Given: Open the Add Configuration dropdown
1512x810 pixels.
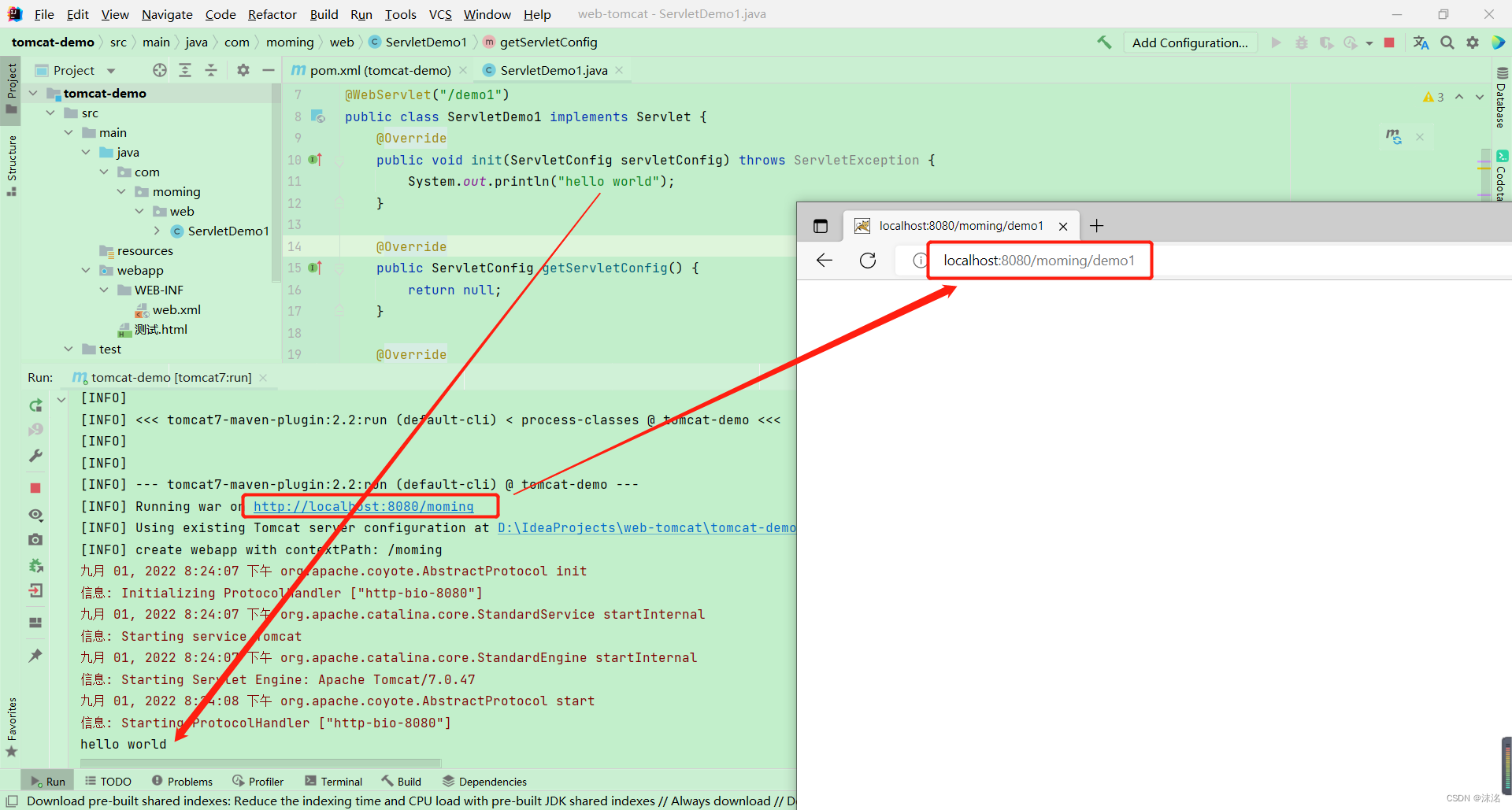Looking at the screenshot, I should click(1190, 42).
